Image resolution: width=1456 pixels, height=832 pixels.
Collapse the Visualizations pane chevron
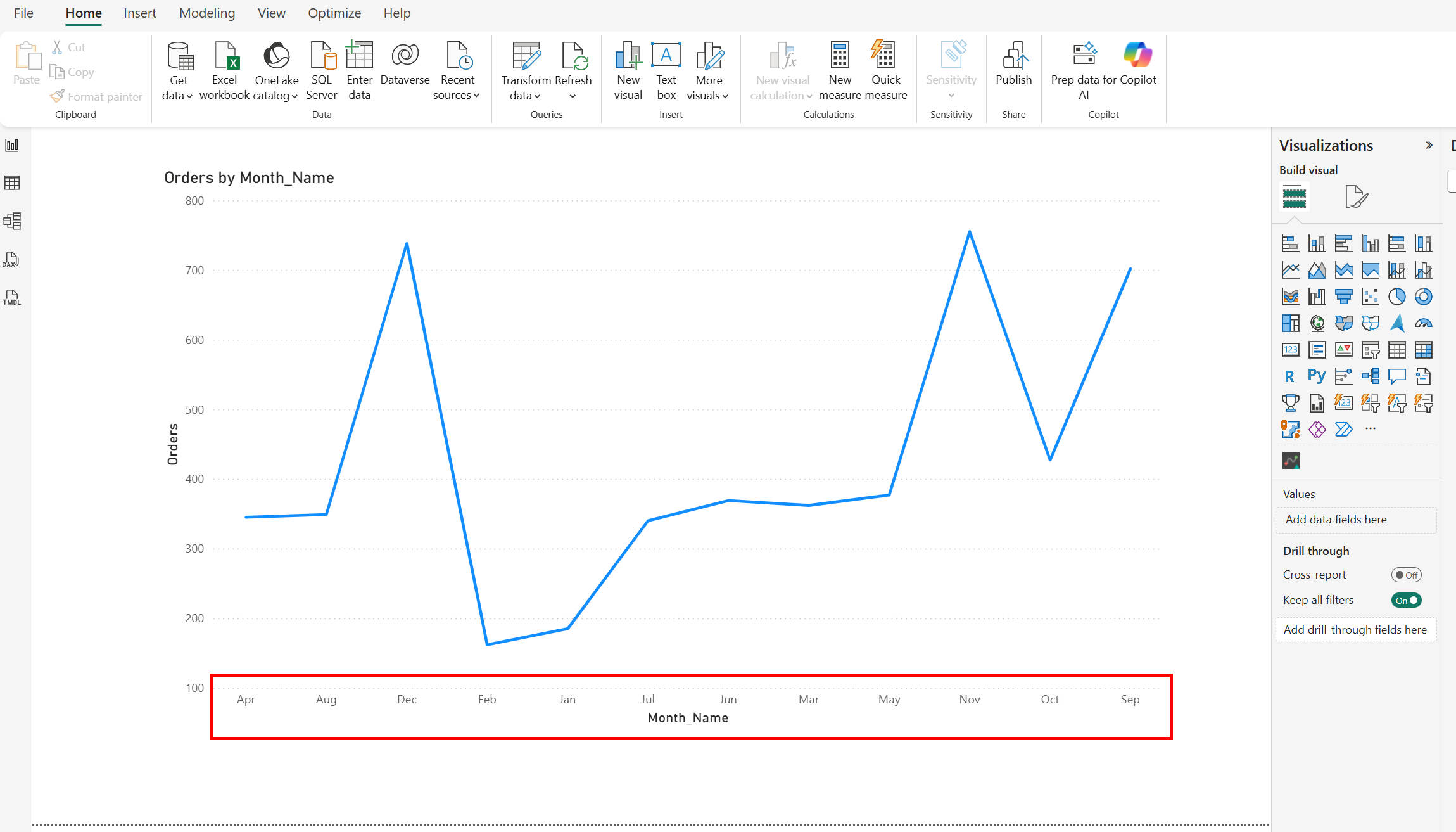(x=1429, y=145)
